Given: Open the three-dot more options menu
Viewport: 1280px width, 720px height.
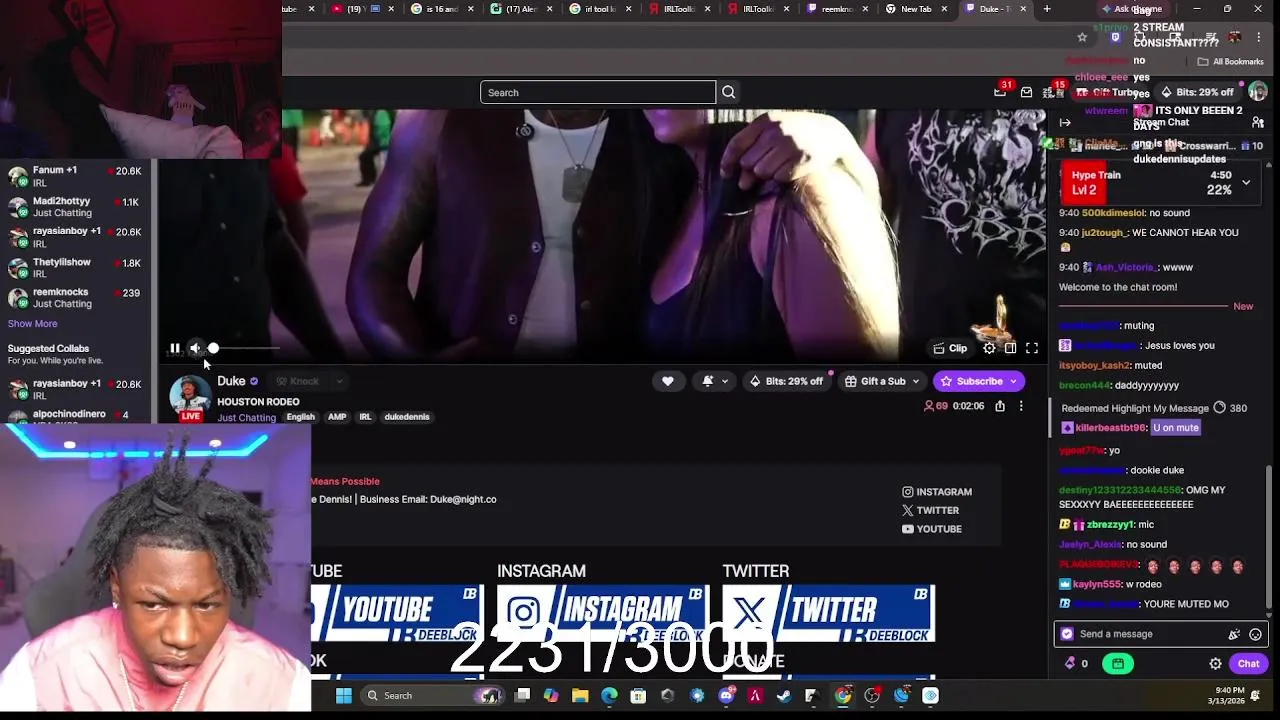Looking at the screenshot, I should point(1021,406).
